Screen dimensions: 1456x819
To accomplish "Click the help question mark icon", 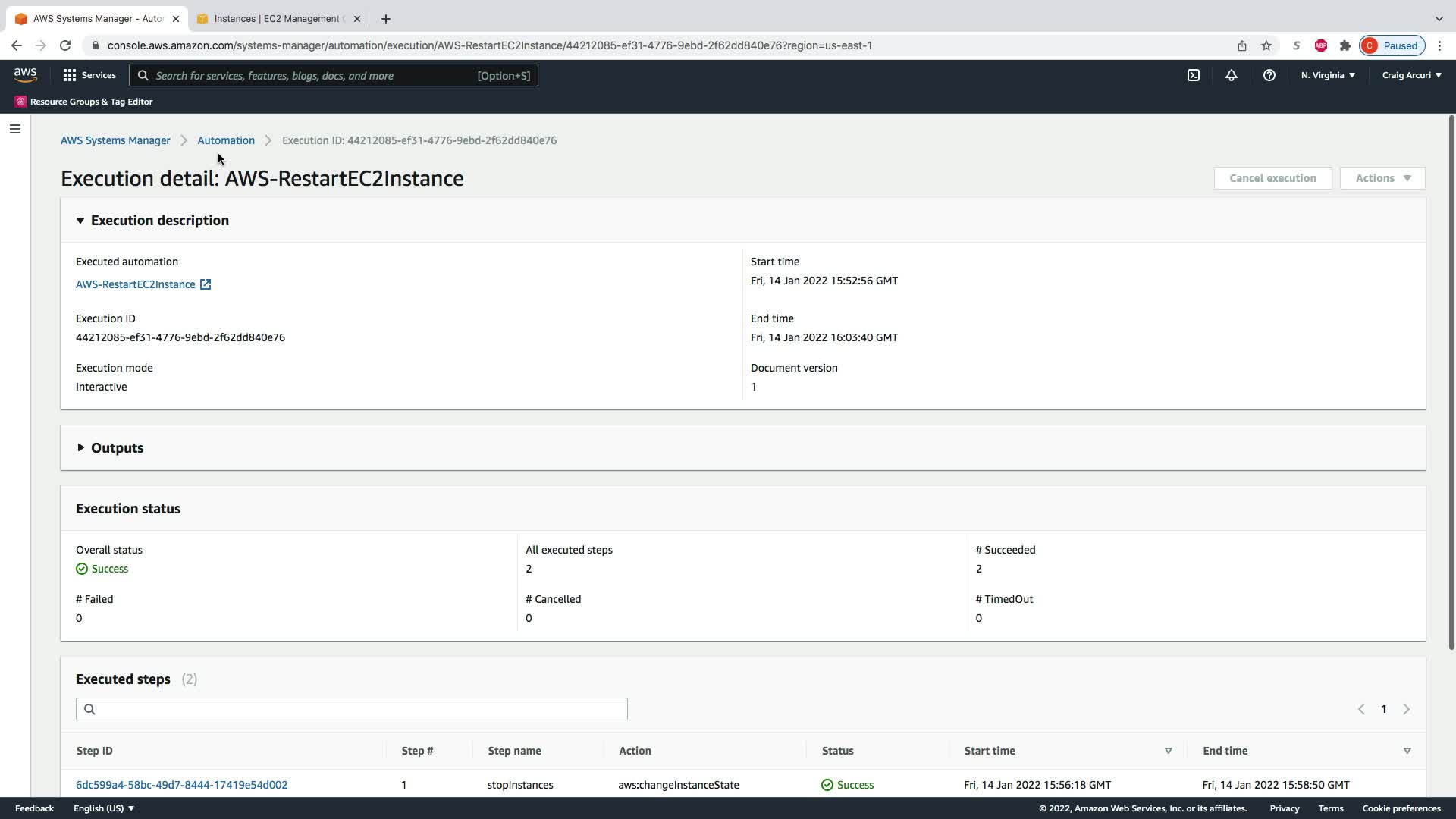I will [1269, 75].
